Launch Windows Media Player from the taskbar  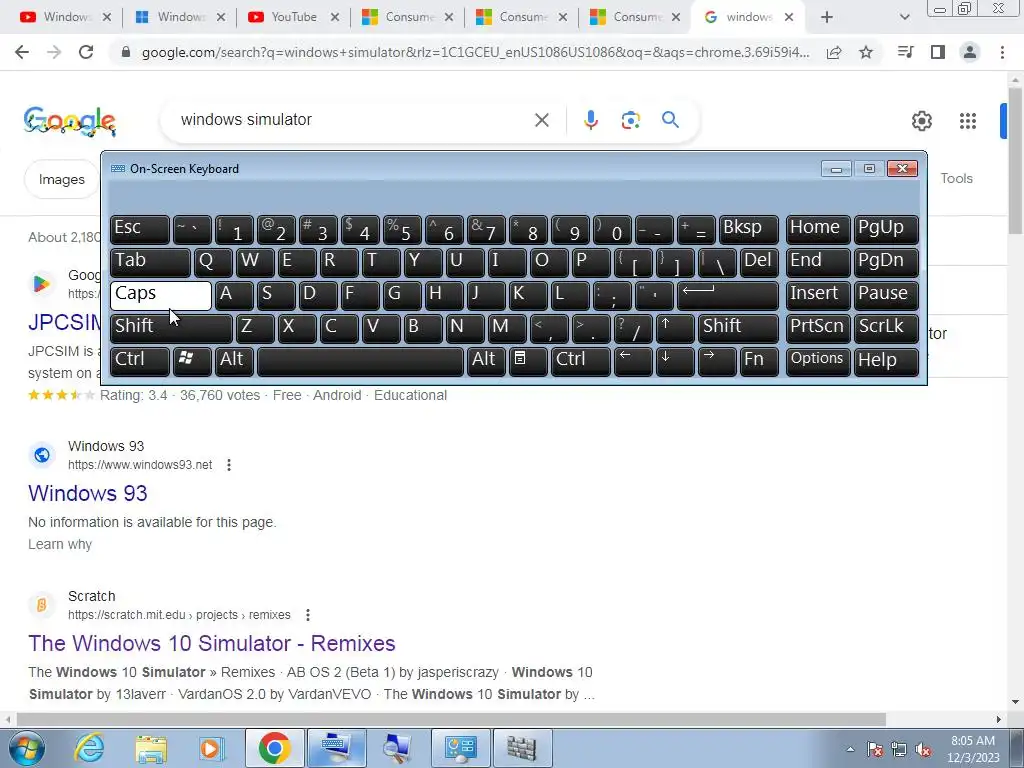(211, 748)
